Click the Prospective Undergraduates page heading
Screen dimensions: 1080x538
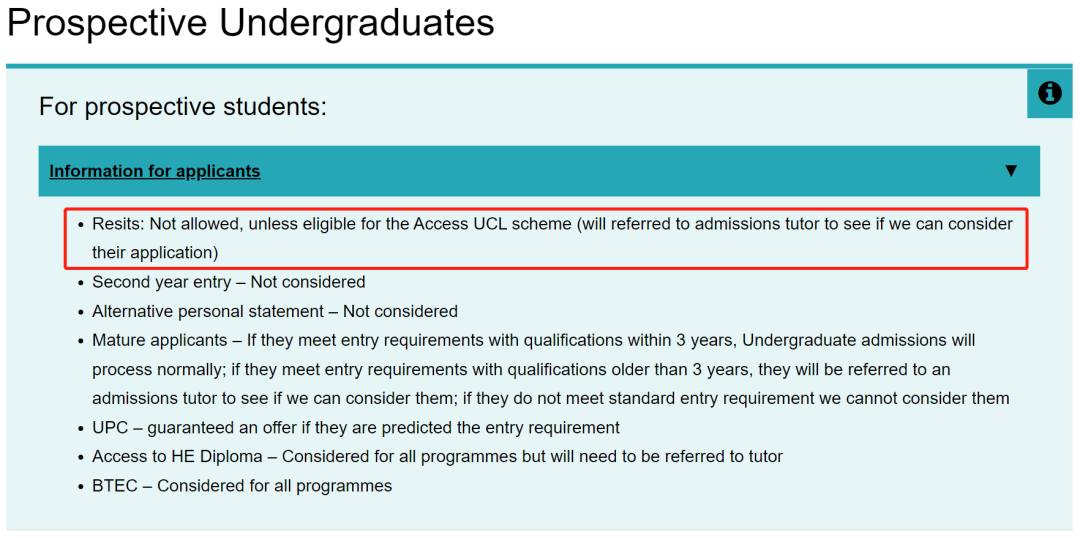[251, 24]
